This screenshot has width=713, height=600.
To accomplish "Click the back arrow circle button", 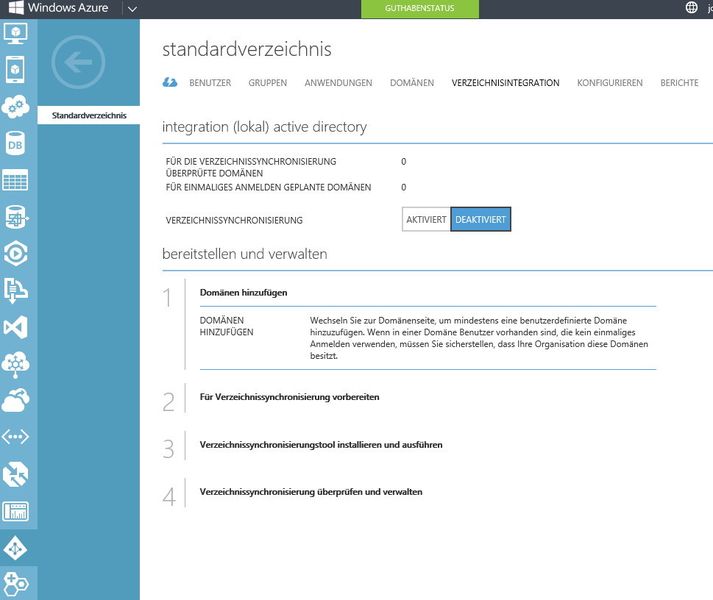I will point(78,62).
